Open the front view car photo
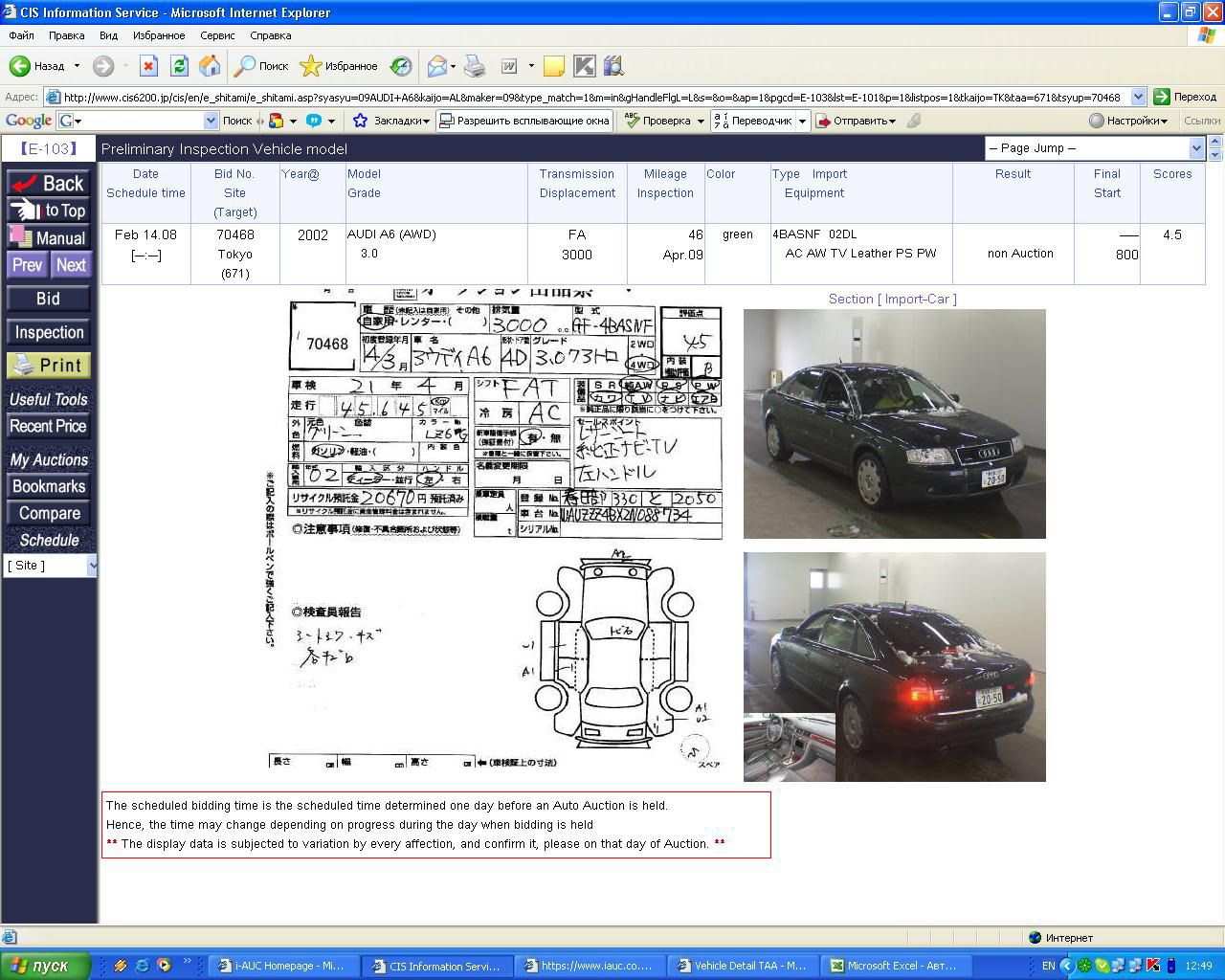 tap(894, 424)
